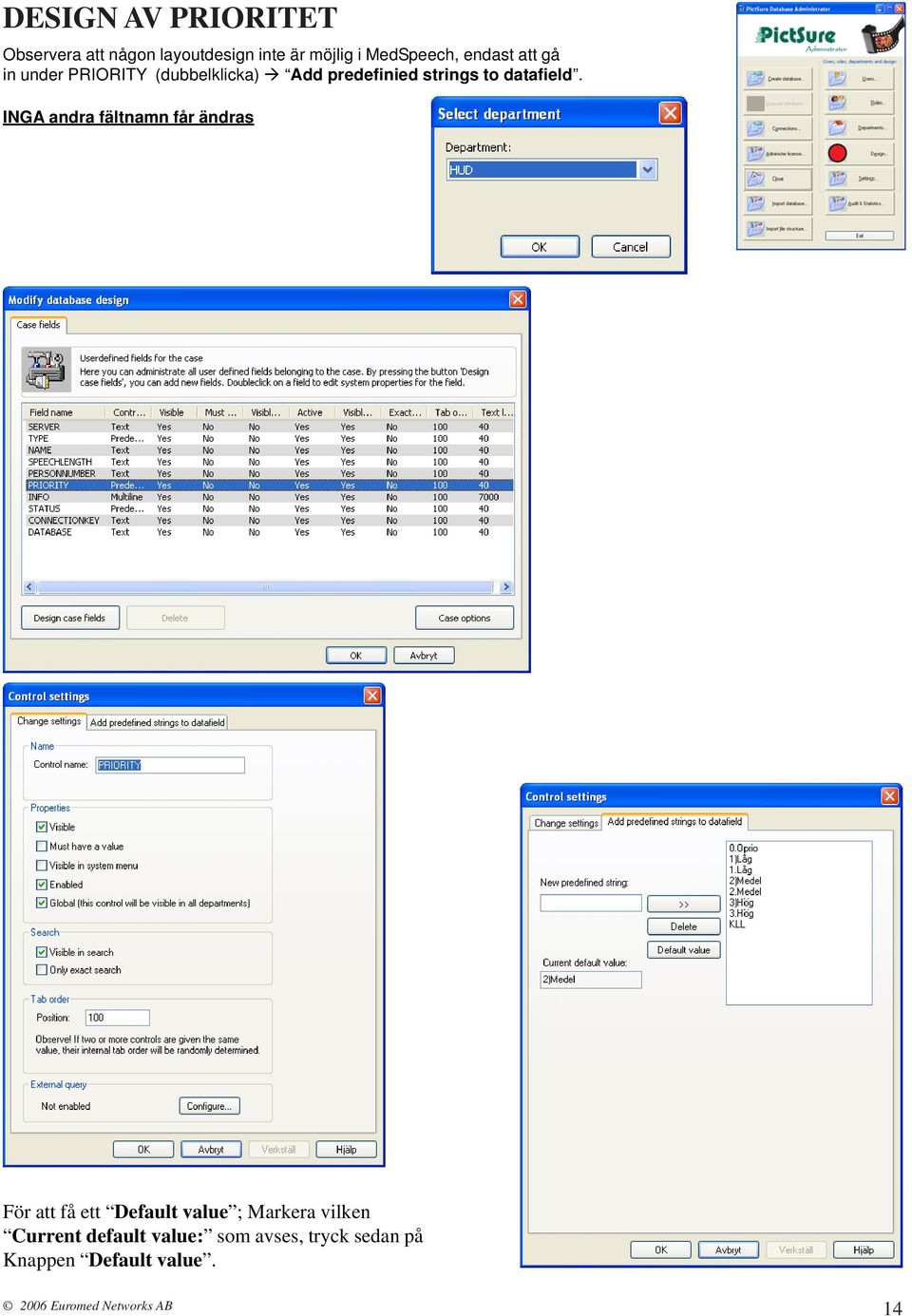The height and width of the screenshot is (1316, 912).
Task: Enable Must have a value
Action: [42, 847]
